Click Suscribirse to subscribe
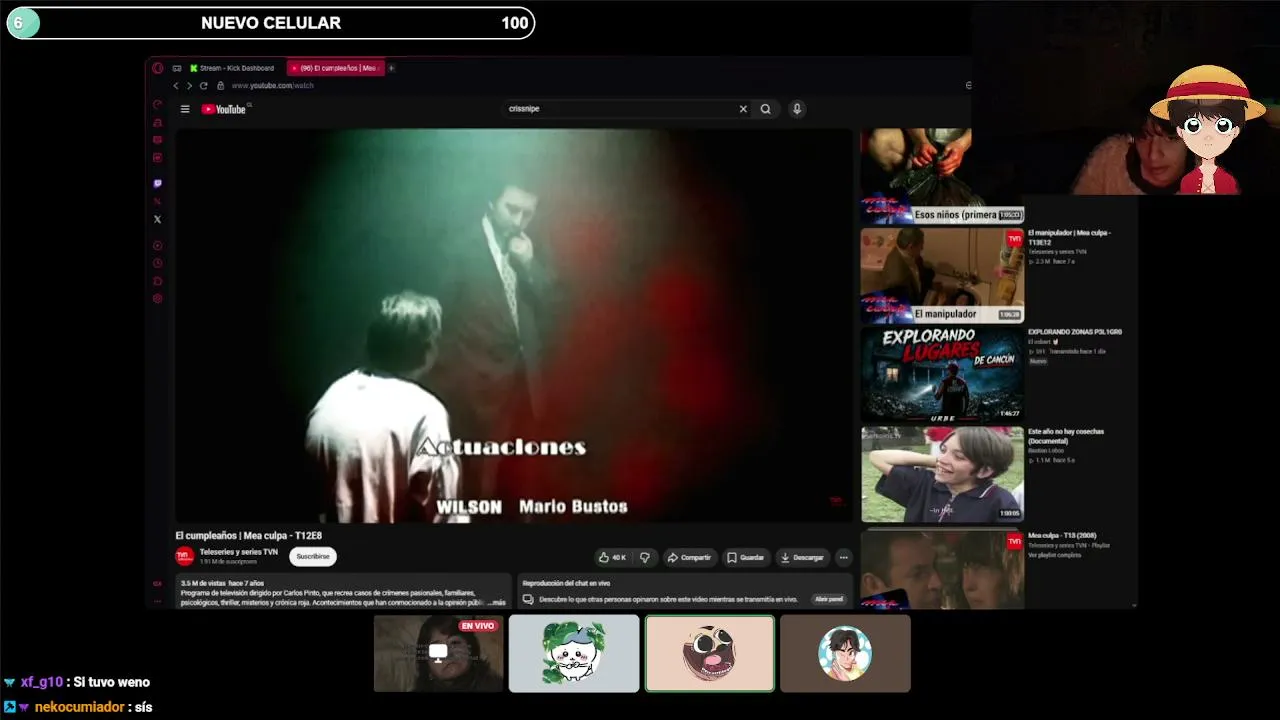Viewport: 1280px width, 720px height. [x=313, y=557]
